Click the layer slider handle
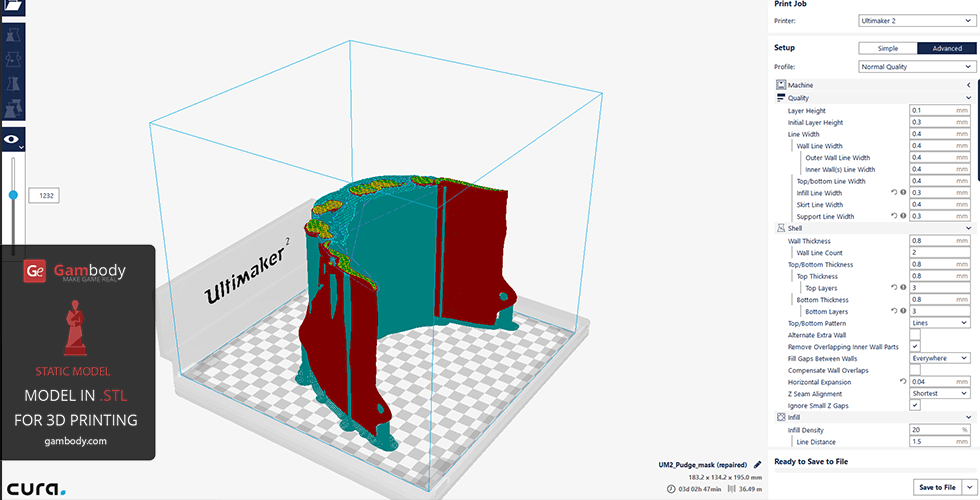980x500 pixels. pos(13,196)
